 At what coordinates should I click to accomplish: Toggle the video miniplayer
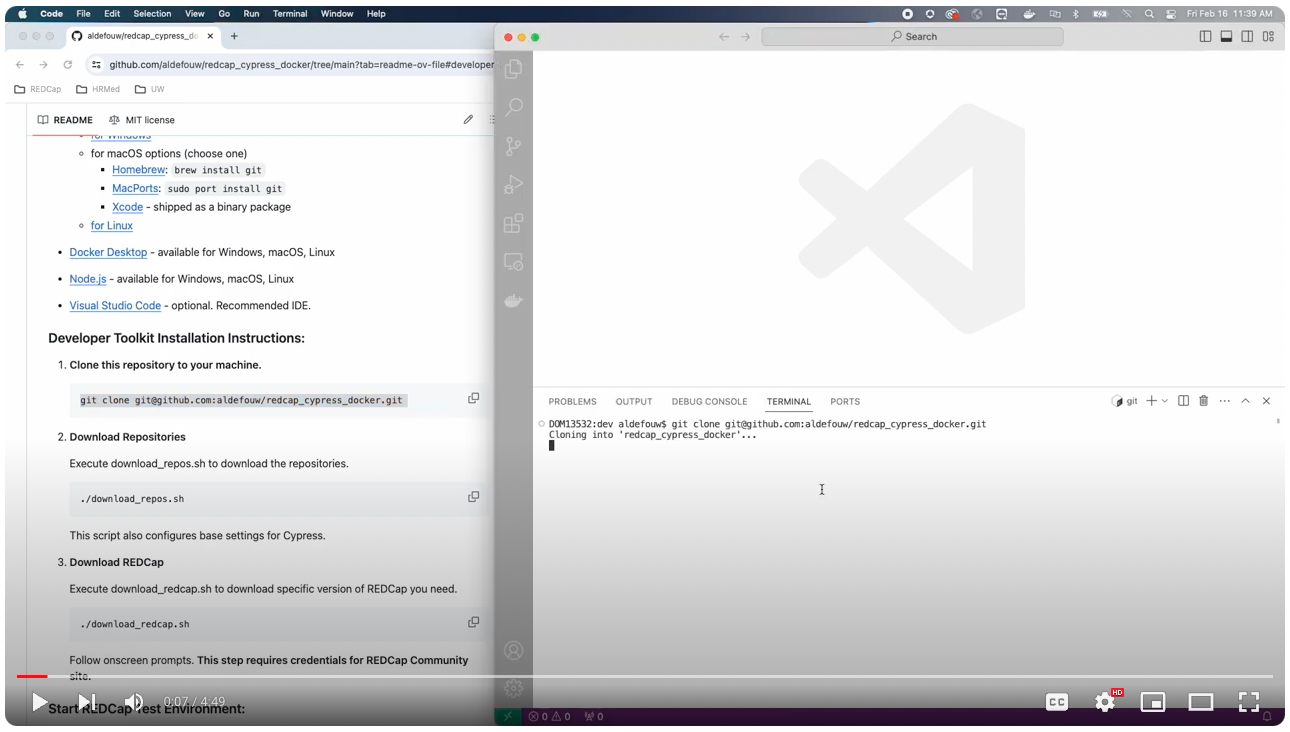1153,702
